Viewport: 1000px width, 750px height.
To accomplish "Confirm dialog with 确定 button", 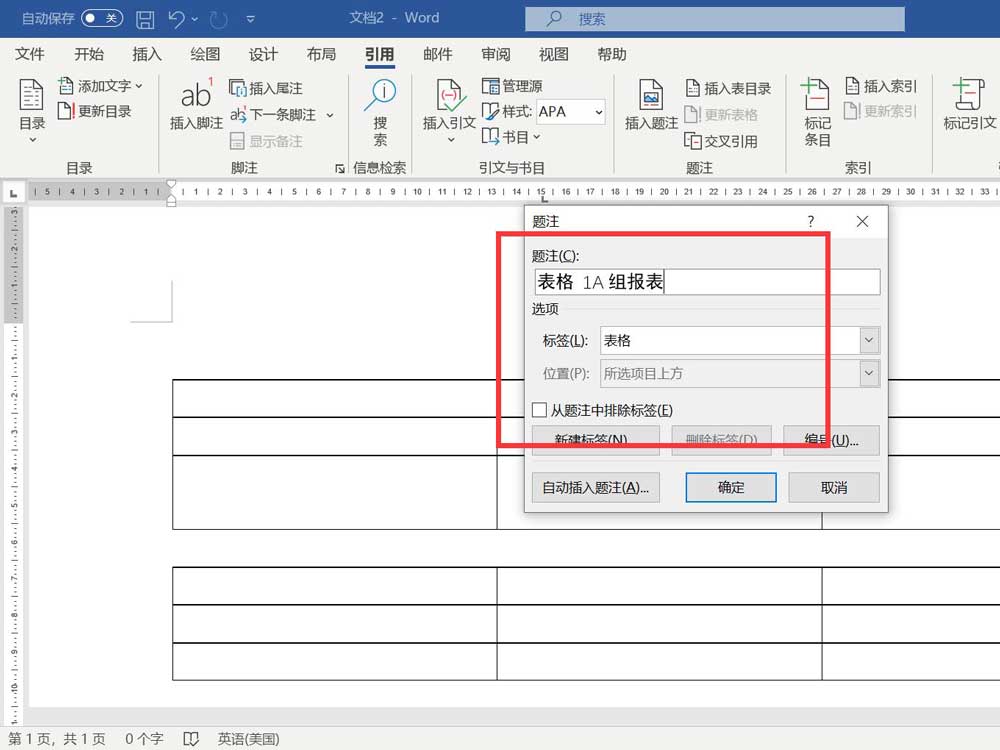I will [x=731, y=488].
